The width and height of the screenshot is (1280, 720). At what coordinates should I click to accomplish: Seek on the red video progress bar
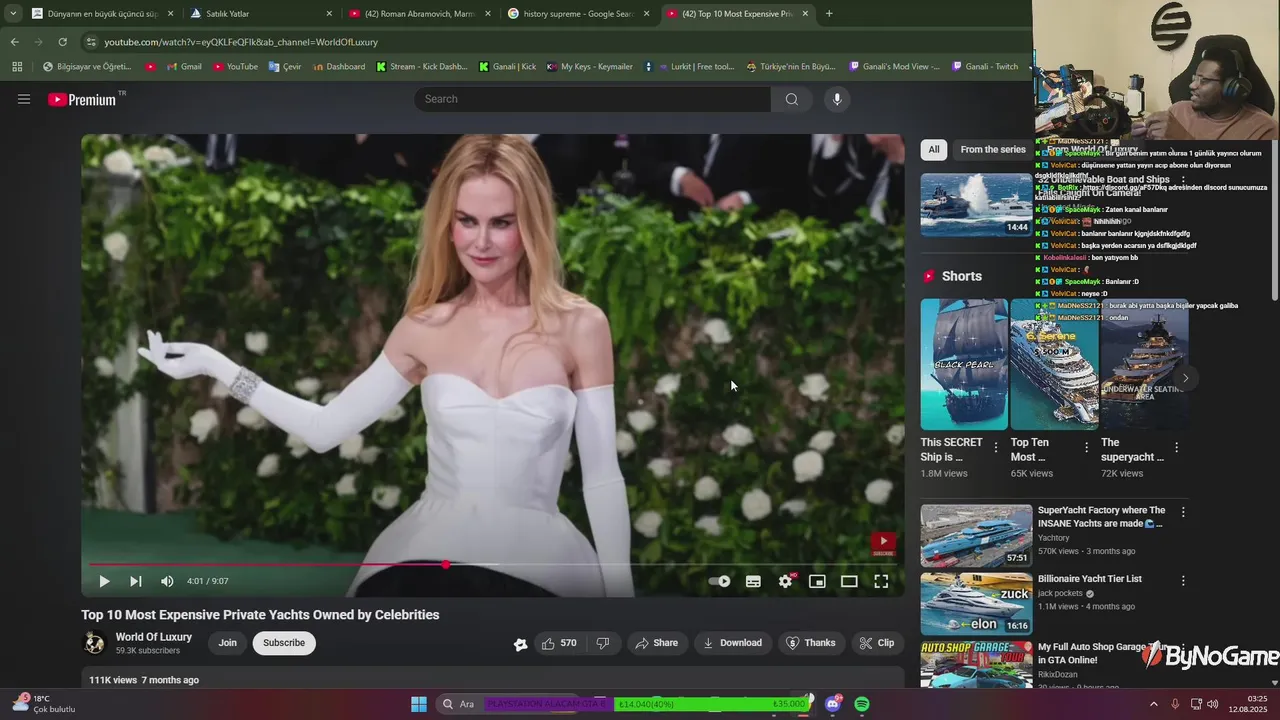click(493, 565)
